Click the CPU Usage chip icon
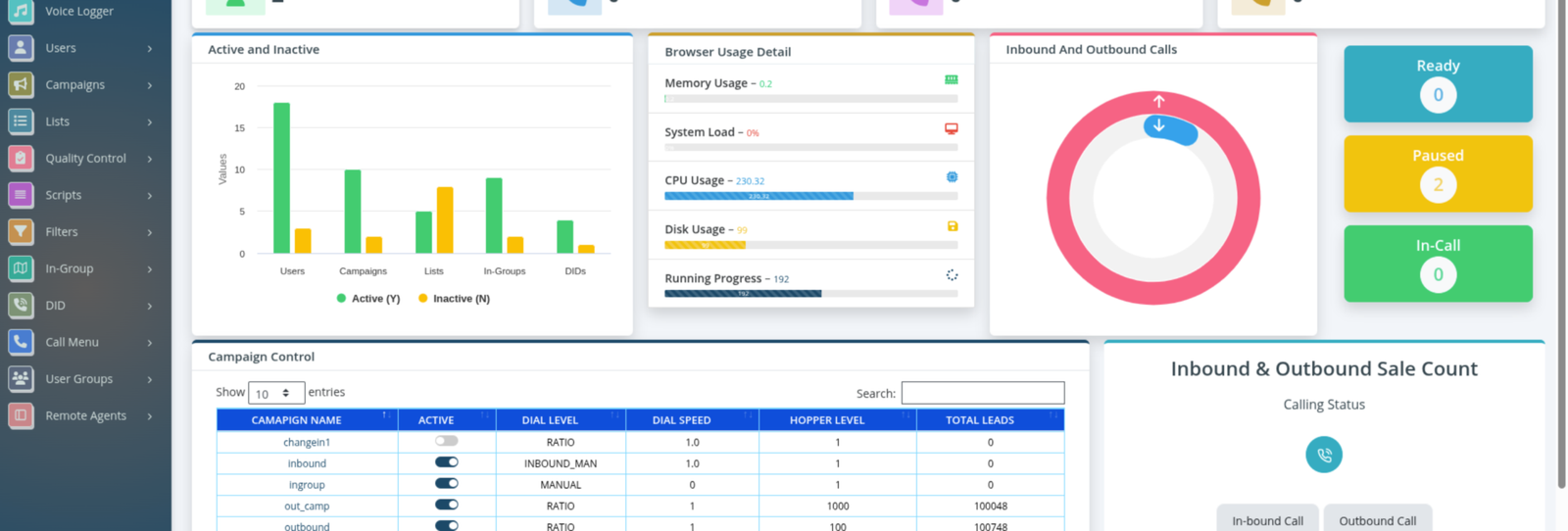This screenshot has width=1568, height=531. coord(952,177)
